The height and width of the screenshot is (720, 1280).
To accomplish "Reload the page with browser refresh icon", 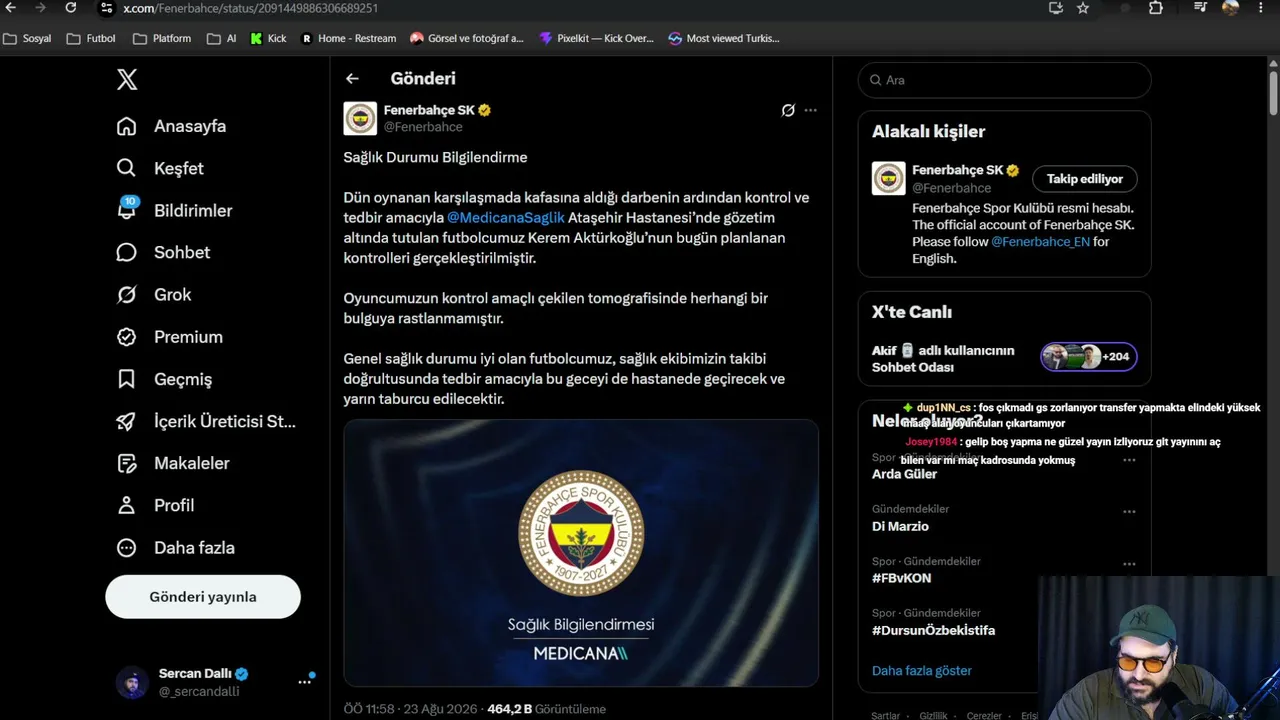I will tap(70, 8).
